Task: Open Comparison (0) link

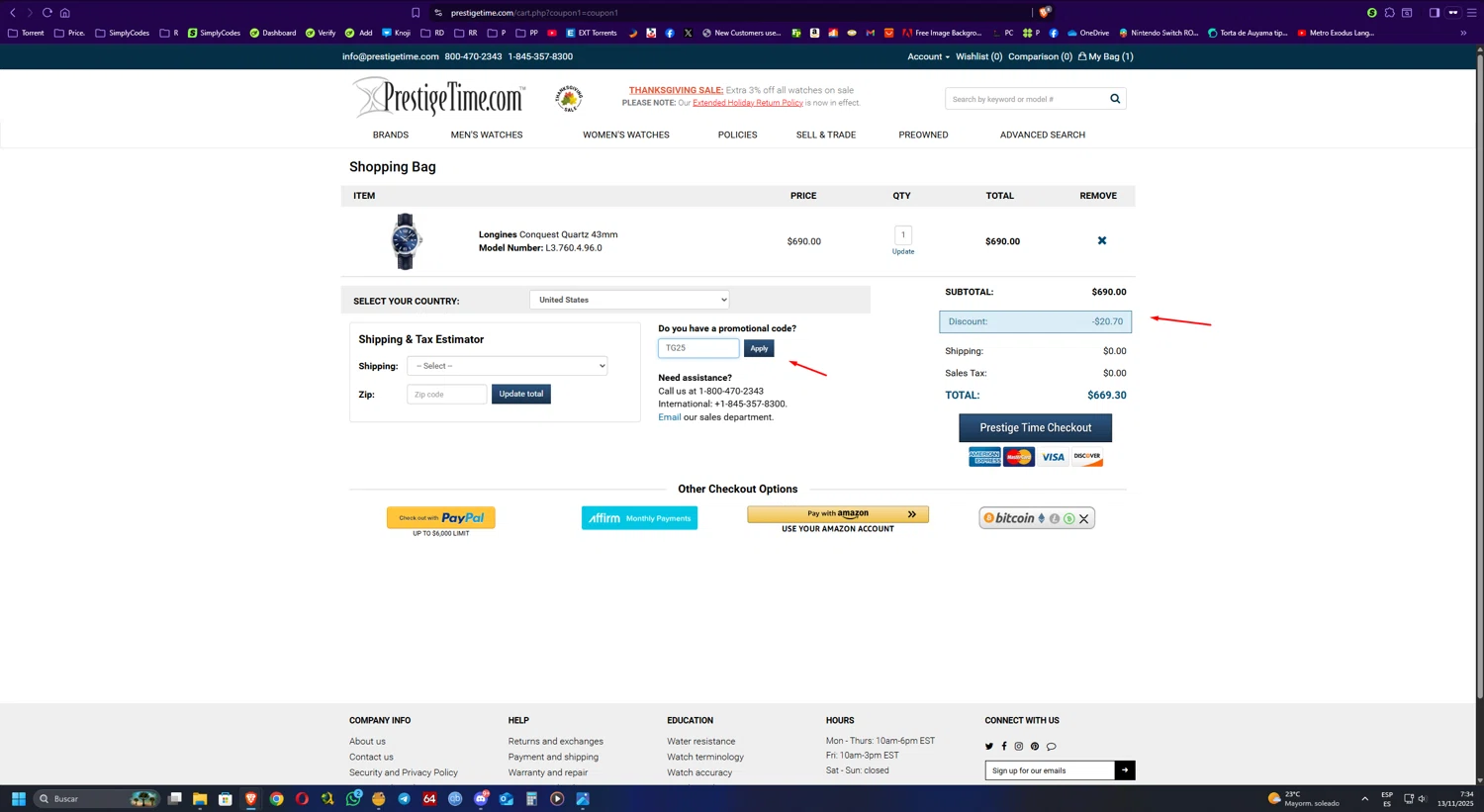Action: tap(1040, 56)
